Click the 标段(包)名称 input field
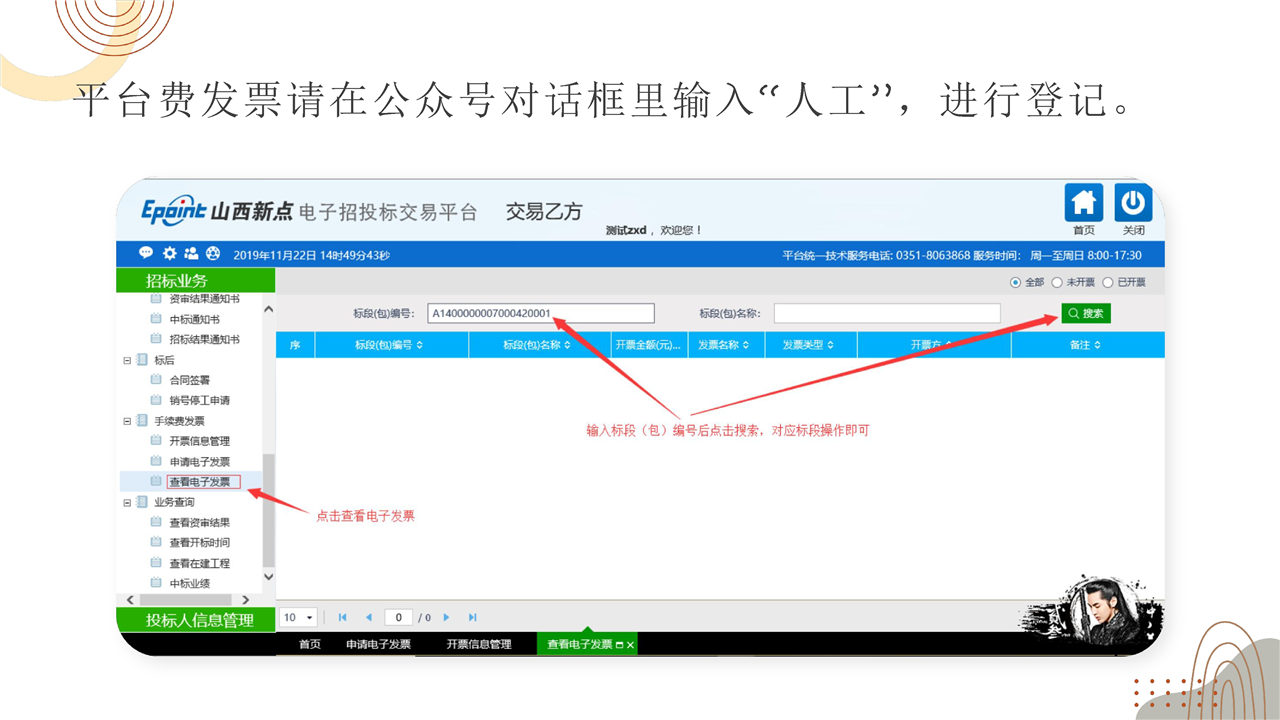Image resolution: width=1280 pixels, height=720 pixels. pyautogui.click(x=886, y=314)
